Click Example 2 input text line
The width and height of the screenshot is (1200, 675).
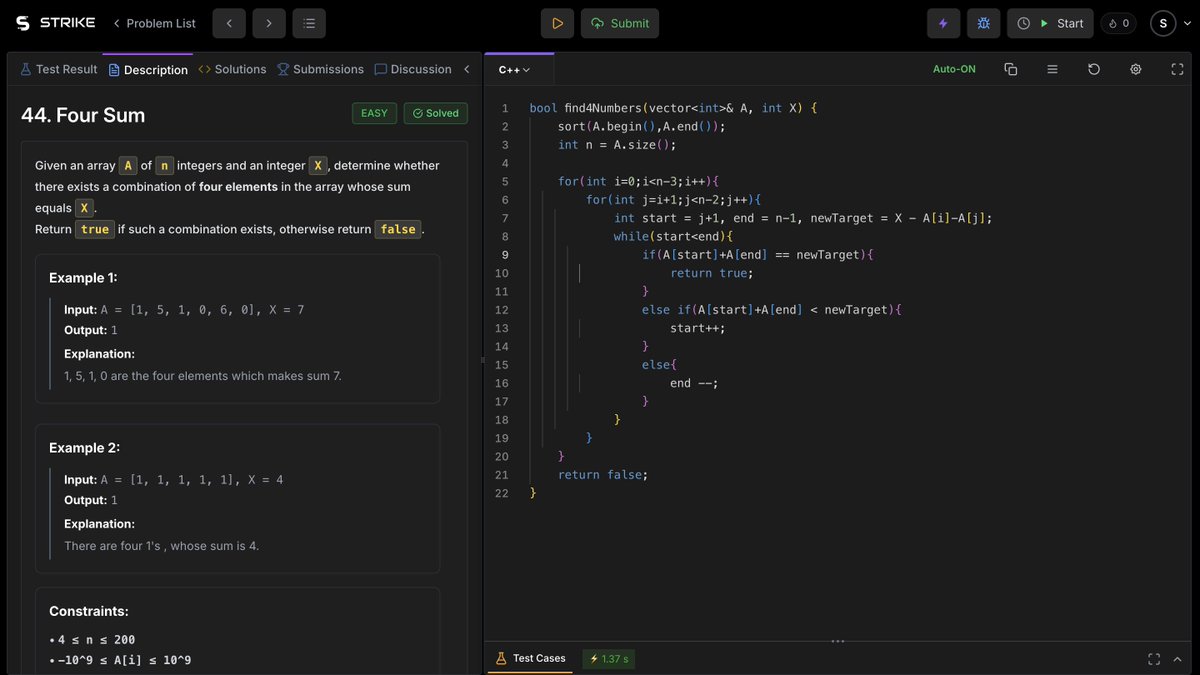point(174,480)
